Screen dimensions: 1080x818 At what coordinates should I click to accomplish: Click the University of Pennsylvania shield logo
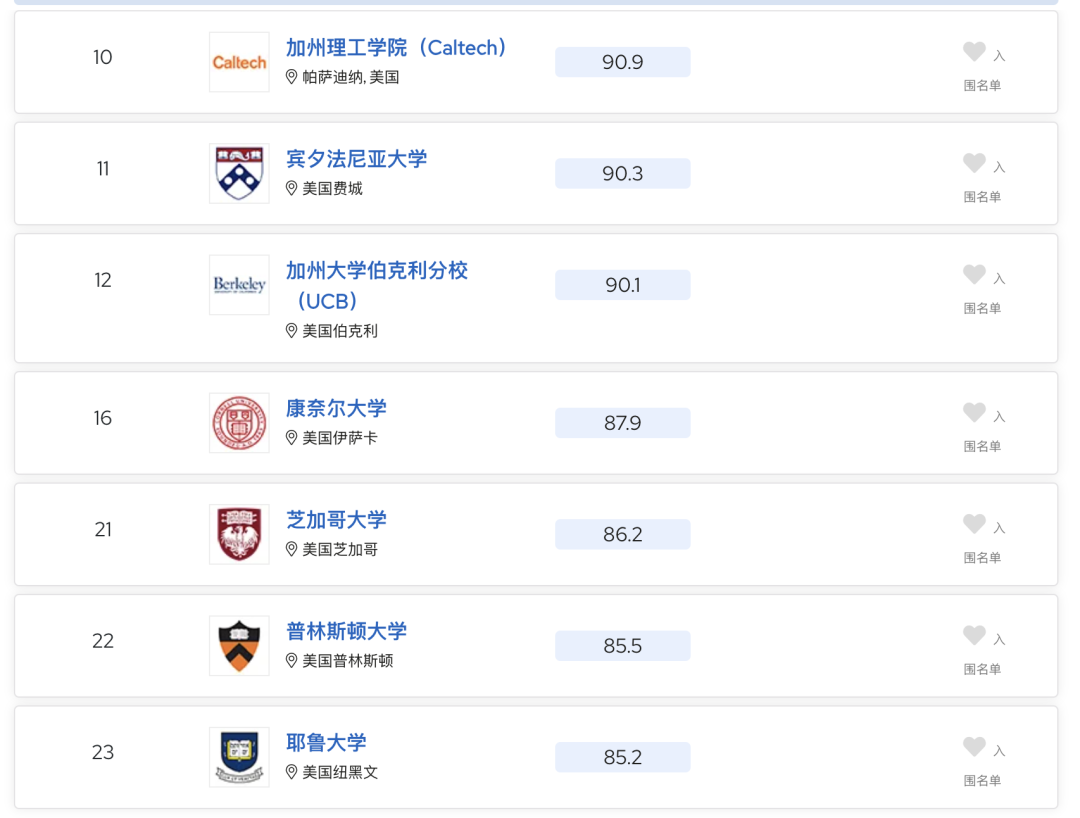[x=239, y=174]
